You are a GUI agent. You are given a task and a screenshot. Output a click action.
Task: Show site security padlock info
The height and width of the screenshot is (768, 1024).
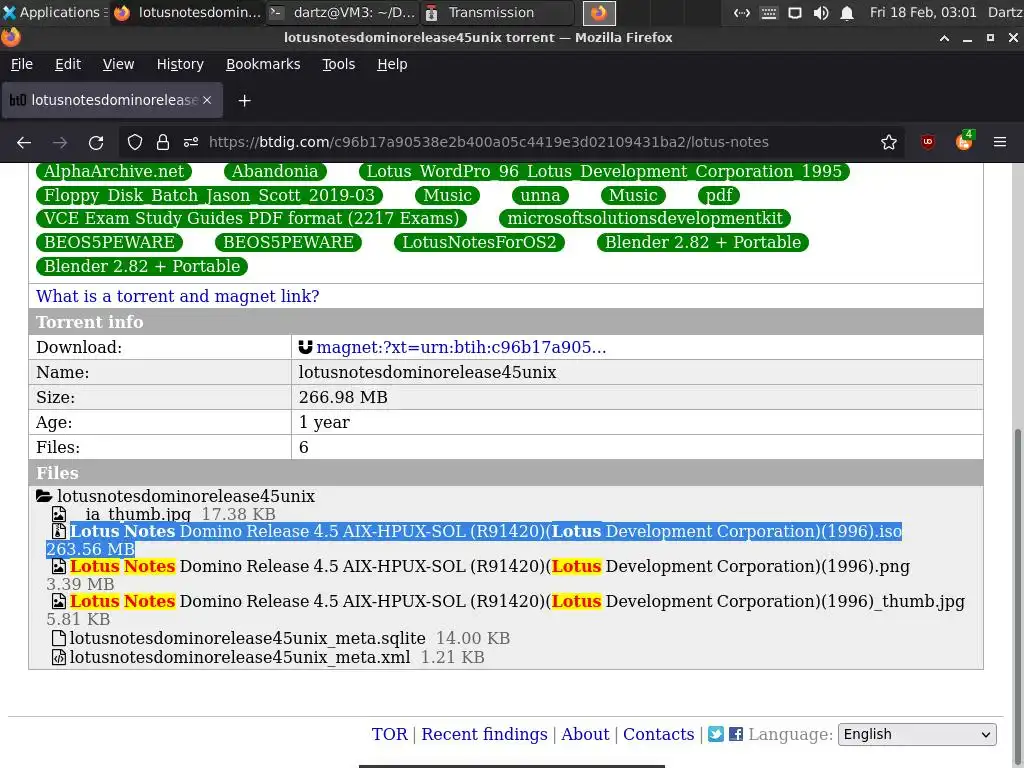point(163,142)
